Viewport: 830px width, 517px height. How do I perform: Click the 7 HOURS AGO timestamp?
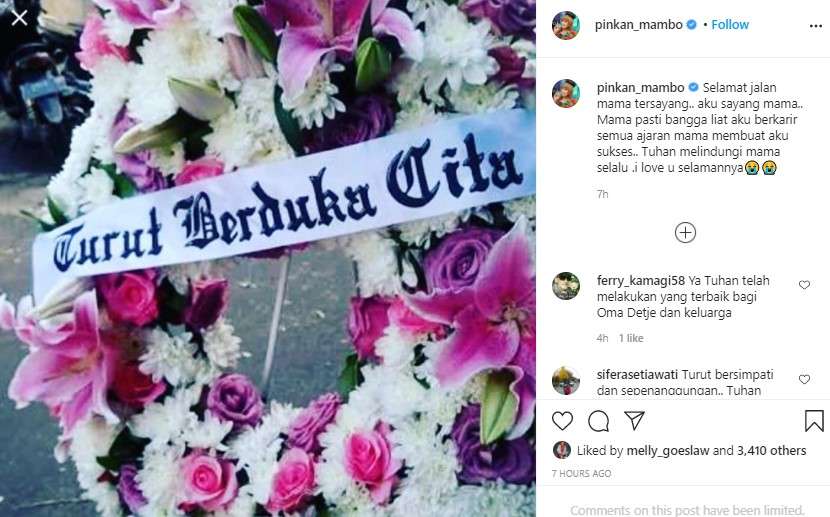pos(581,474)
